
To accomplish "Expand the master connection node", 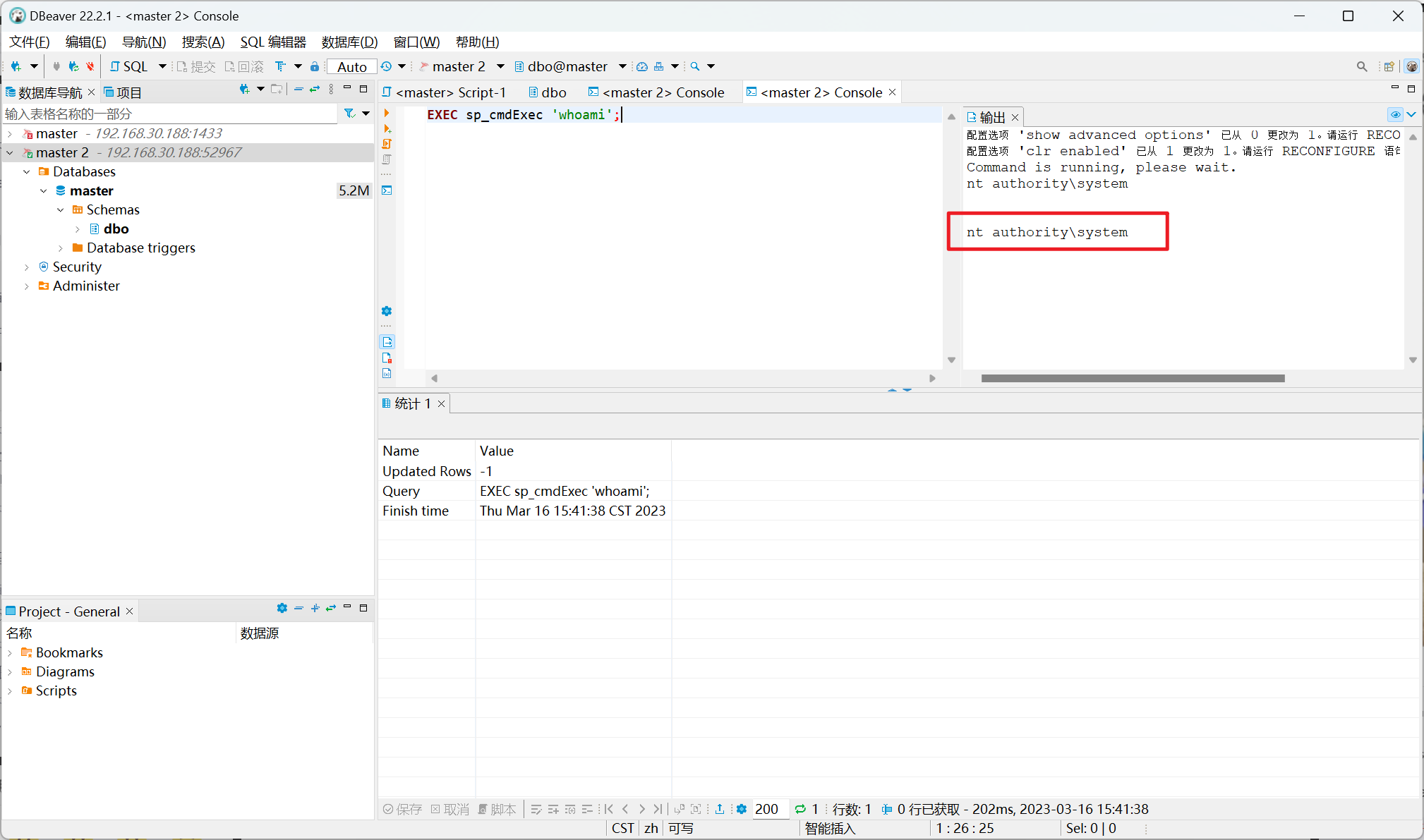I will [10, 133].
